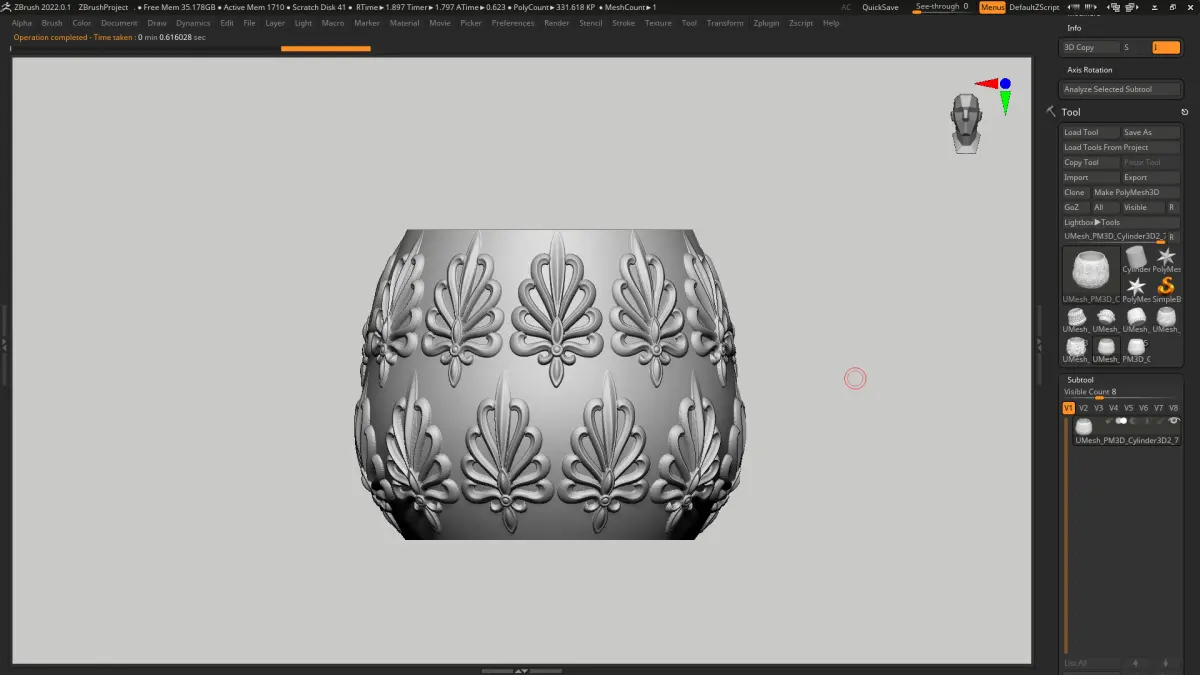The image size is (1200, 675).
Task: Click the subtool list vertical scrollbar
Action: (1066, 535)
